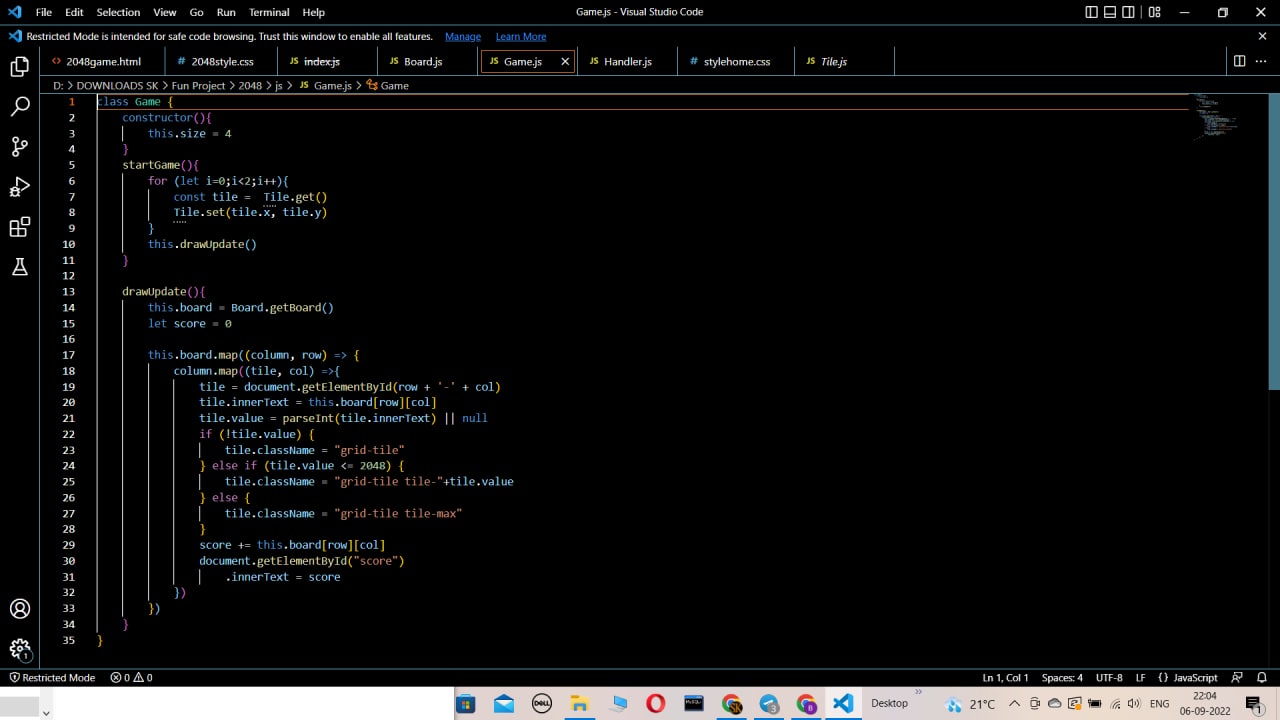Switch to the stylehome.css tab
1280x720 pixels.
point(736,61)
